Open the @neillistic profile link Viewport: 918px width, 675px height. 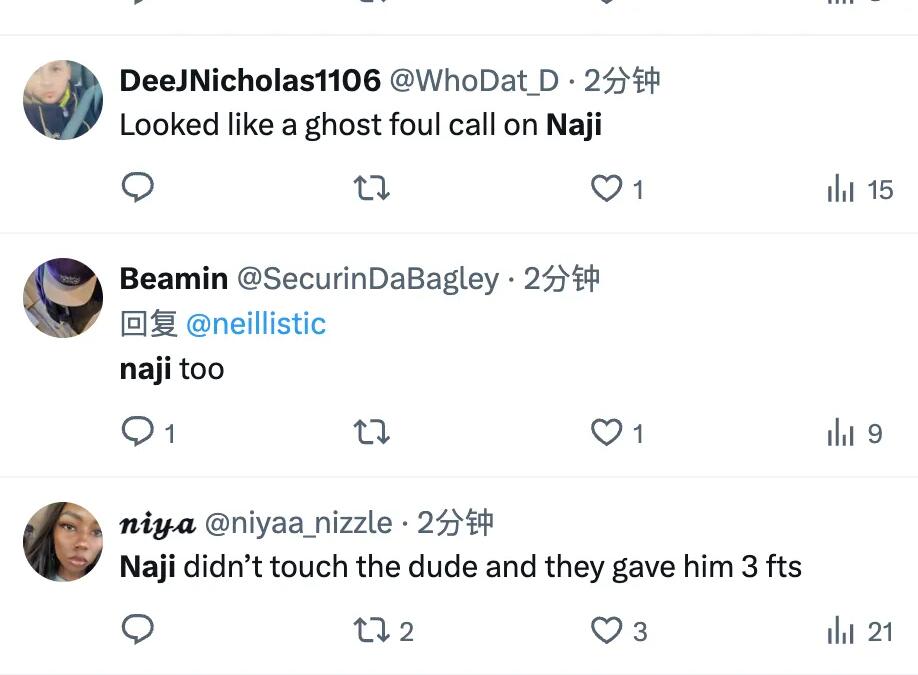click(x=256, y=323)
